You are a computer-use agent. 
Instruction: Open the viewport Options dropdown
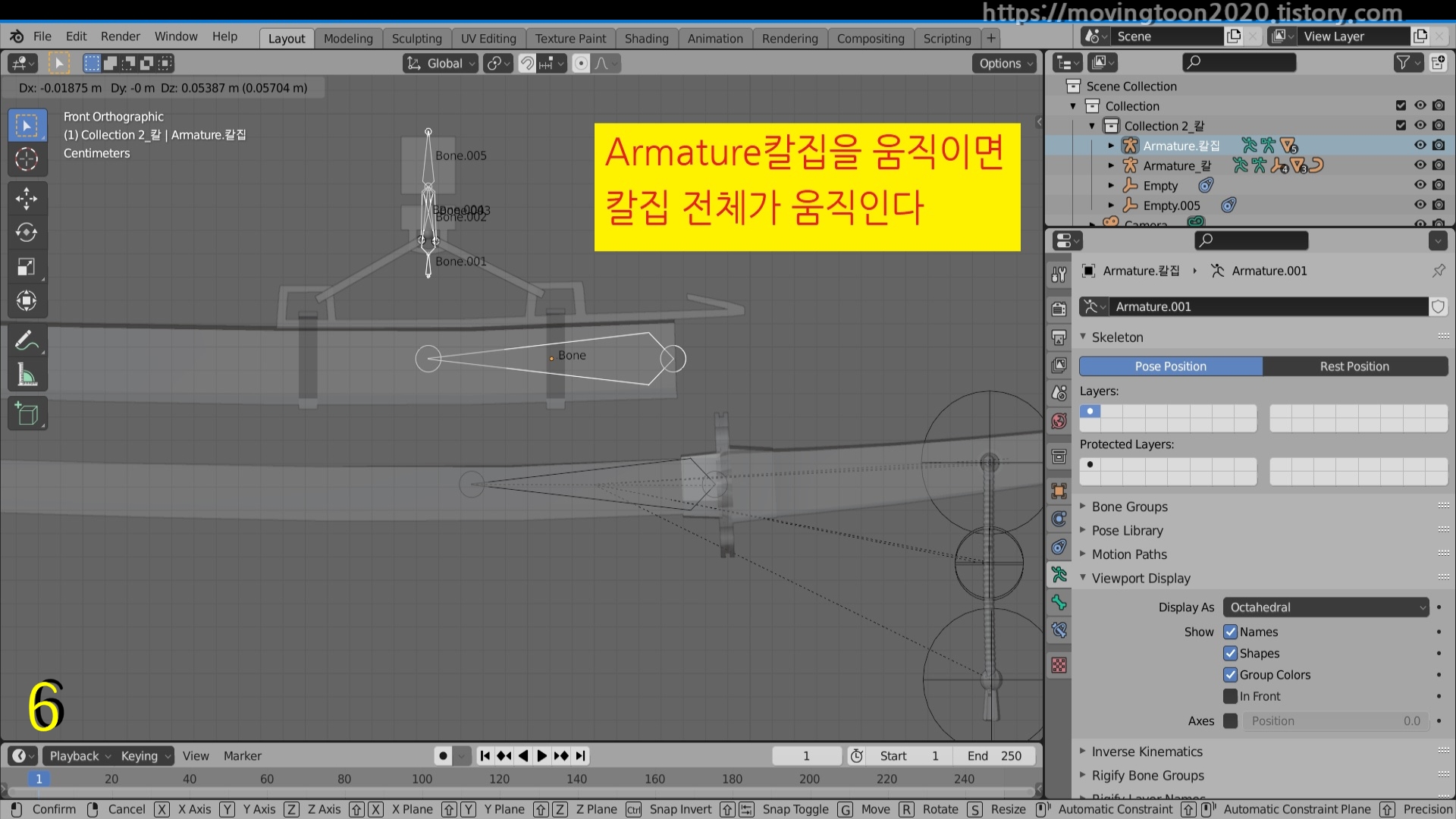(x=1006, y=64)
